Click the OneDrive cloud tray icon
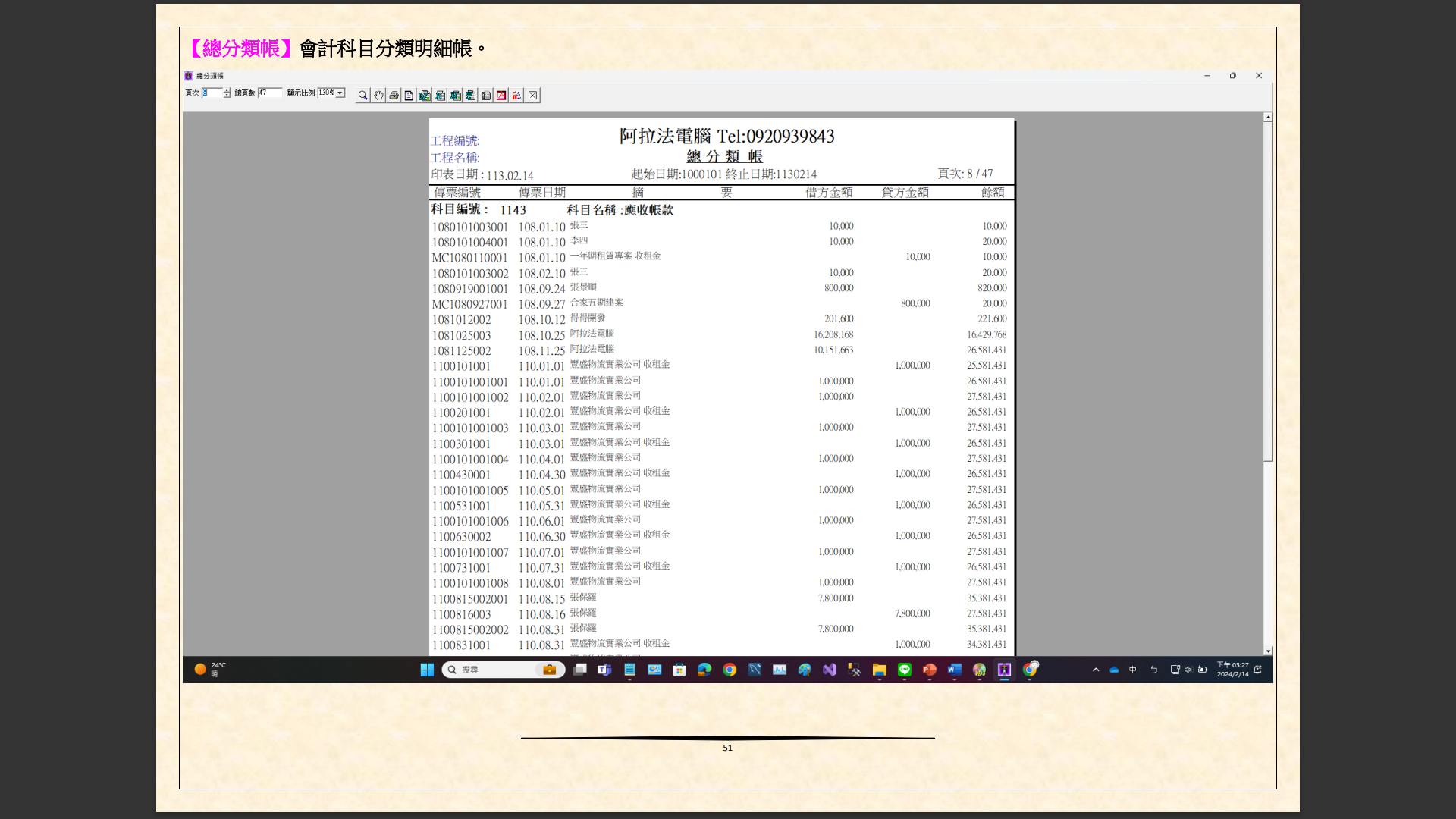Image resolution: width=1456 pixels, height=819 pixels. 1114,670
